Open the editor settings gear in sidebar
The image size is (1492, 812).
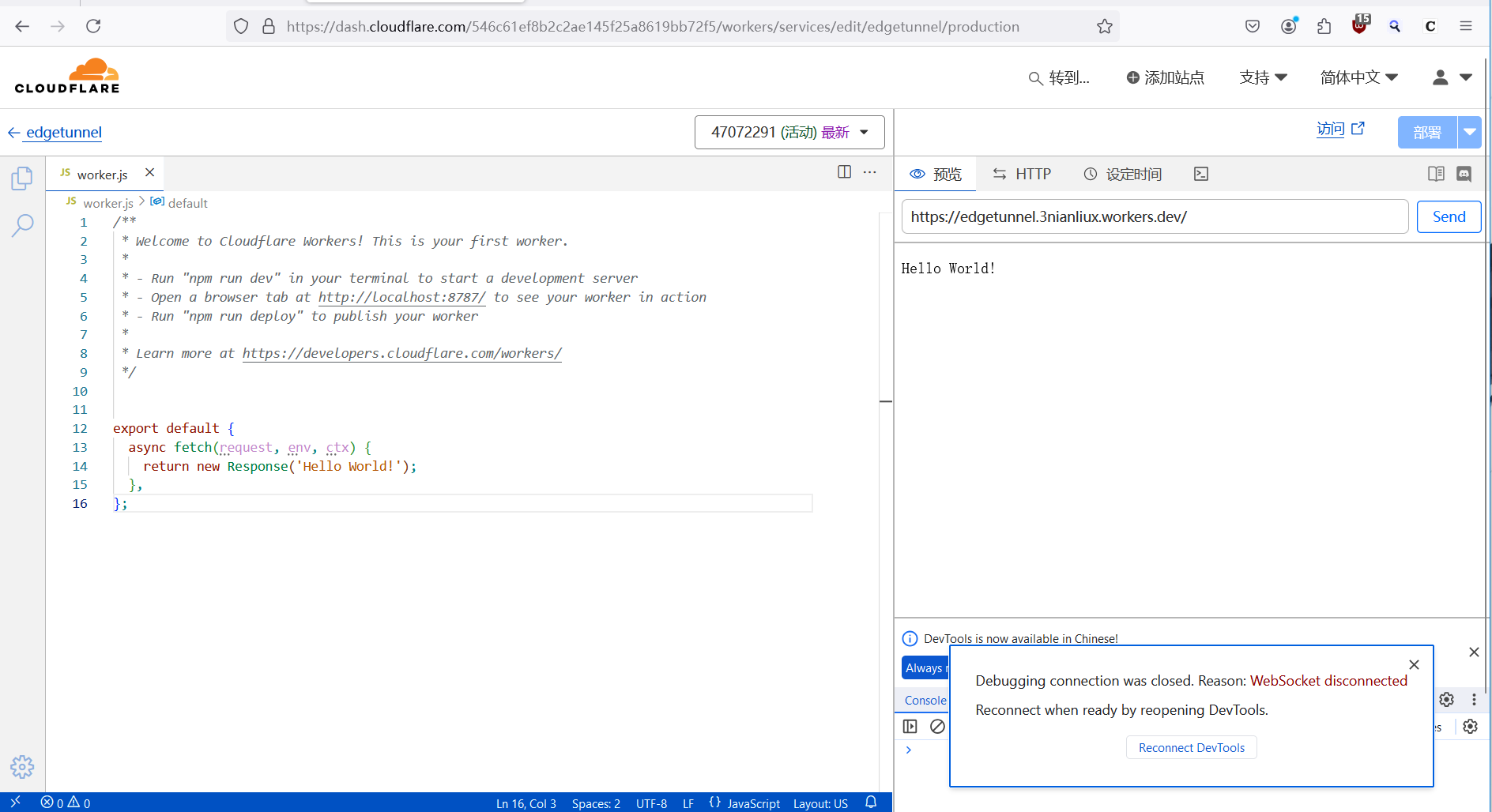[22, 766]
